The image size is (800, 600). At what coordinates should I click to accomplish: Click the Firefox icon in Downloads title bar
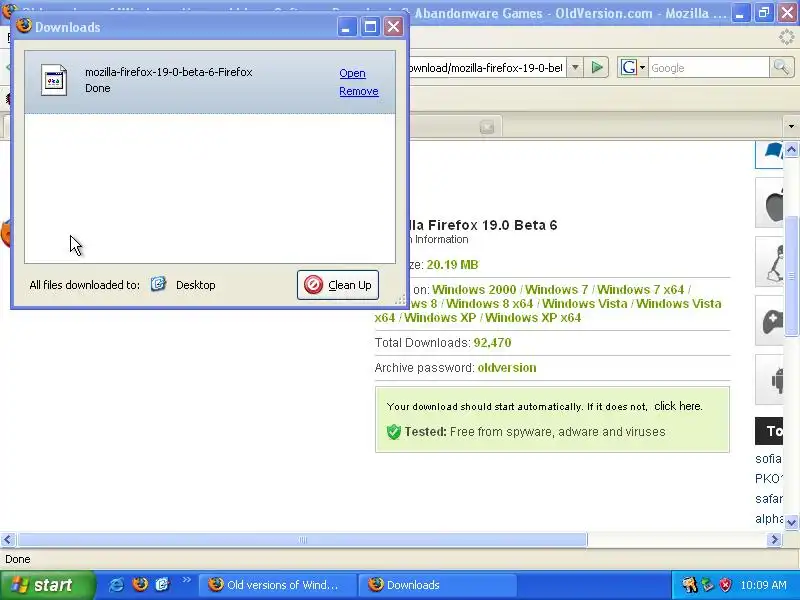[23, 26]
